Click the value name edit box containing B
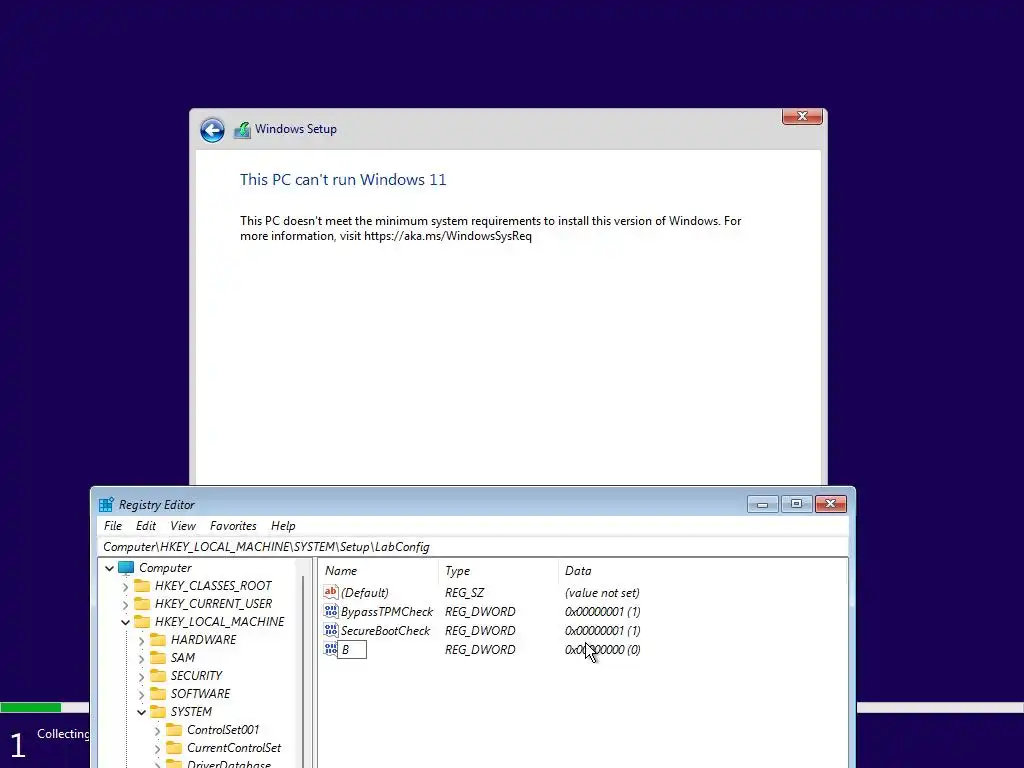The height and width of the screenshot is (768, 1024). (352, 650)
